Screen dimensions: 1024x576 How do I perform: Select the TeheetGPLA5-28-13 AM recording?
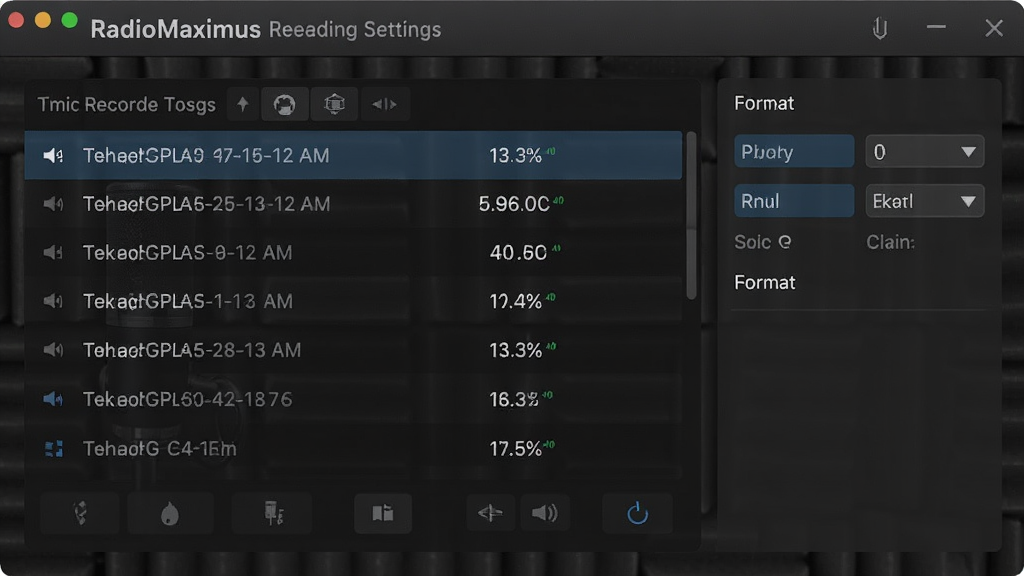(x=353, y=350)
